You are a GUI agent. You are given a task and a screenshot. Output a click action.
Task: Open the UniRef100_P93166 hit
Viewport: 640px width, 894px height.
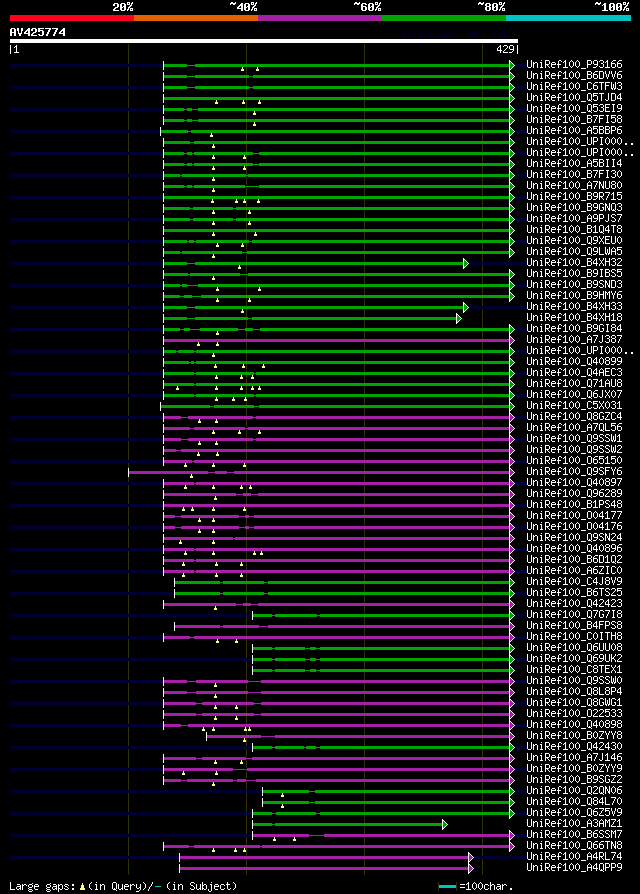tap(574, 64)
